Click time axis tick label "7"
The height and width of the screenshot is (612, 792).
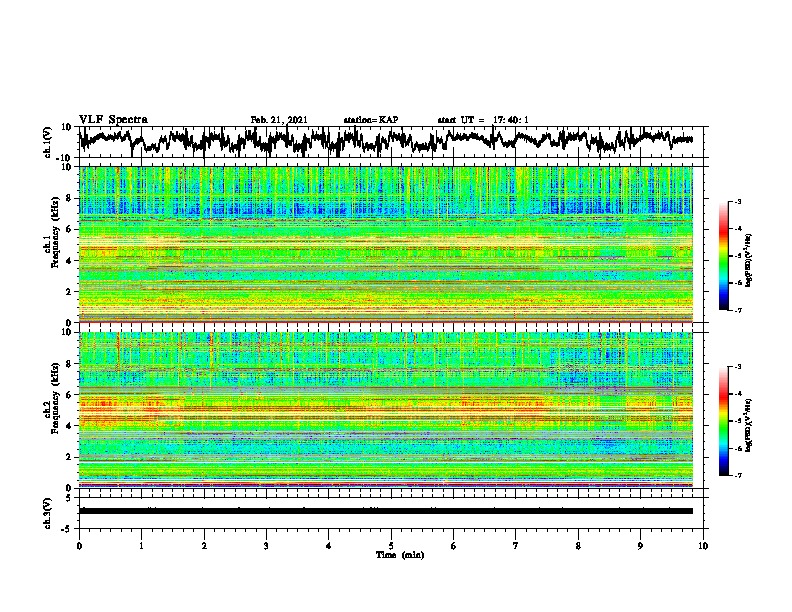tap(516, 546)
